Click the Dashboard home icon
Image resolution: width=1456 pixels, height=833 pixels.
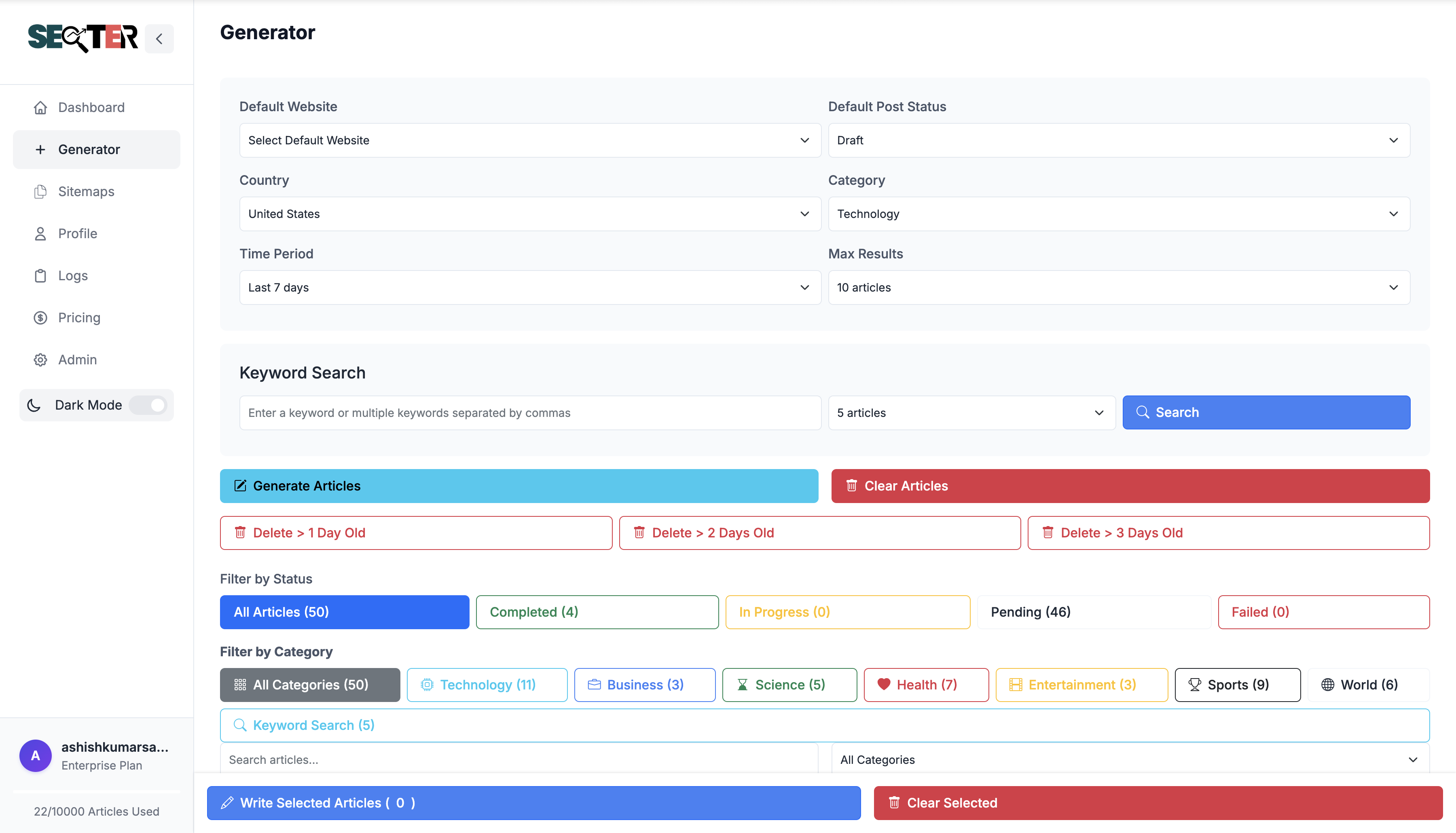(40, 108)
